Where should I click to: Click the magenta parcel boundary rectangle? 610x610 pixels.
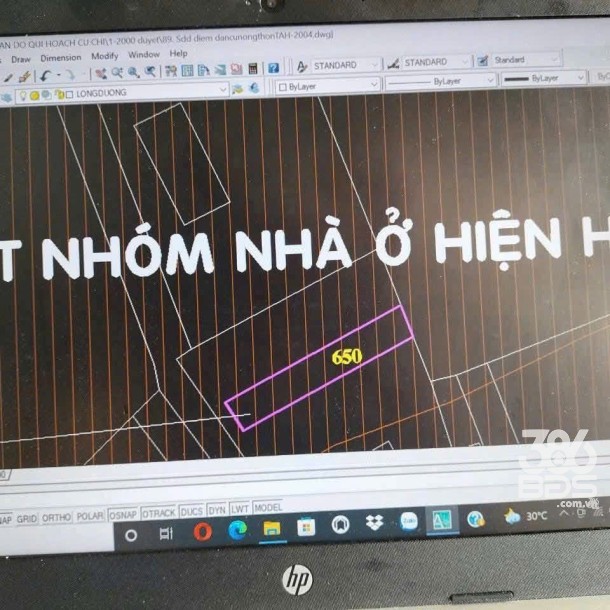click(319, 368)
